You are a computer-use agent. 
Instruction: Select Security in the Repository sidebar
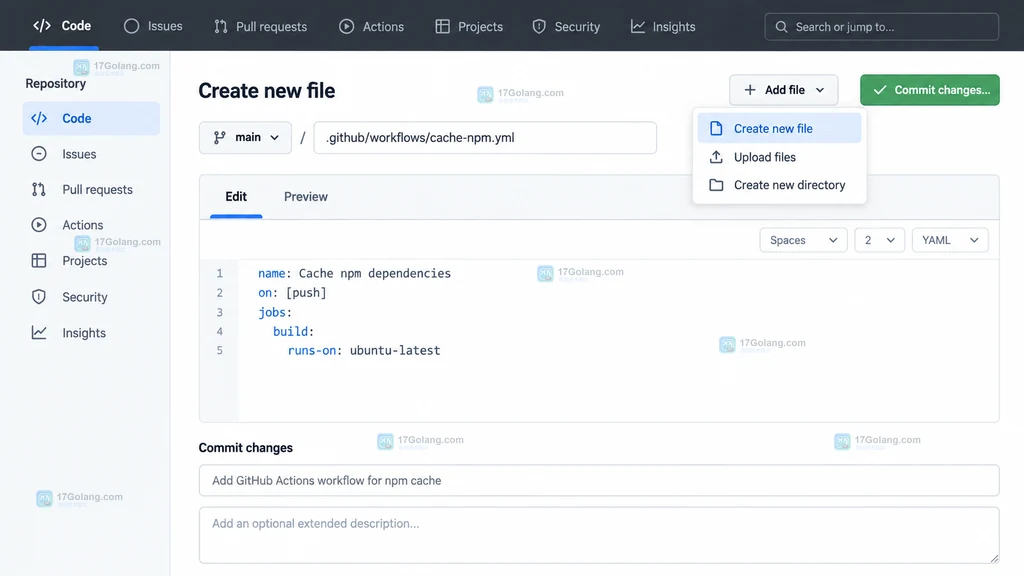pyautogui.click(x=91, y=296)
